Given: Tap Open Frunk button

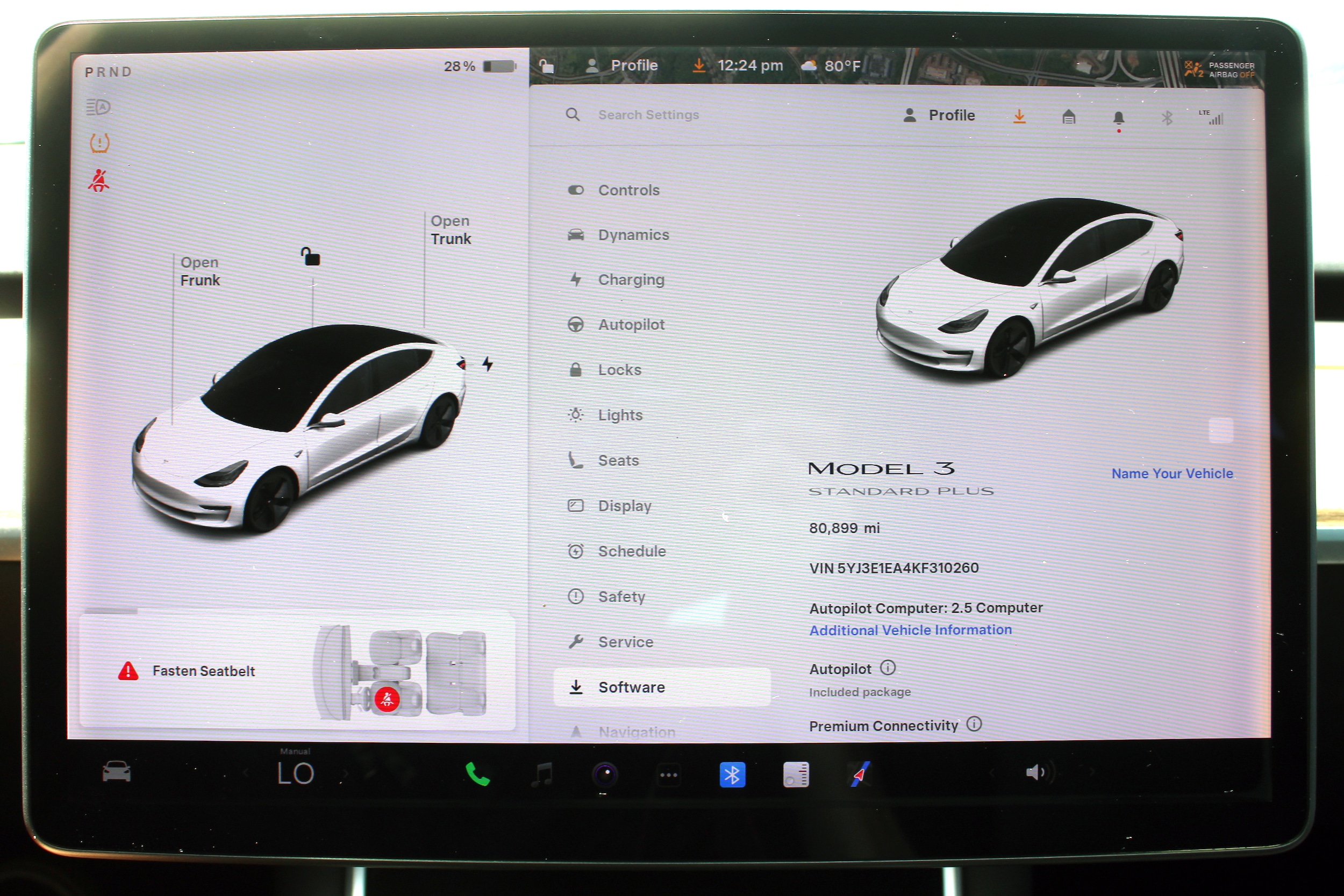Looking at the screenshot, I should click(199, 271).
